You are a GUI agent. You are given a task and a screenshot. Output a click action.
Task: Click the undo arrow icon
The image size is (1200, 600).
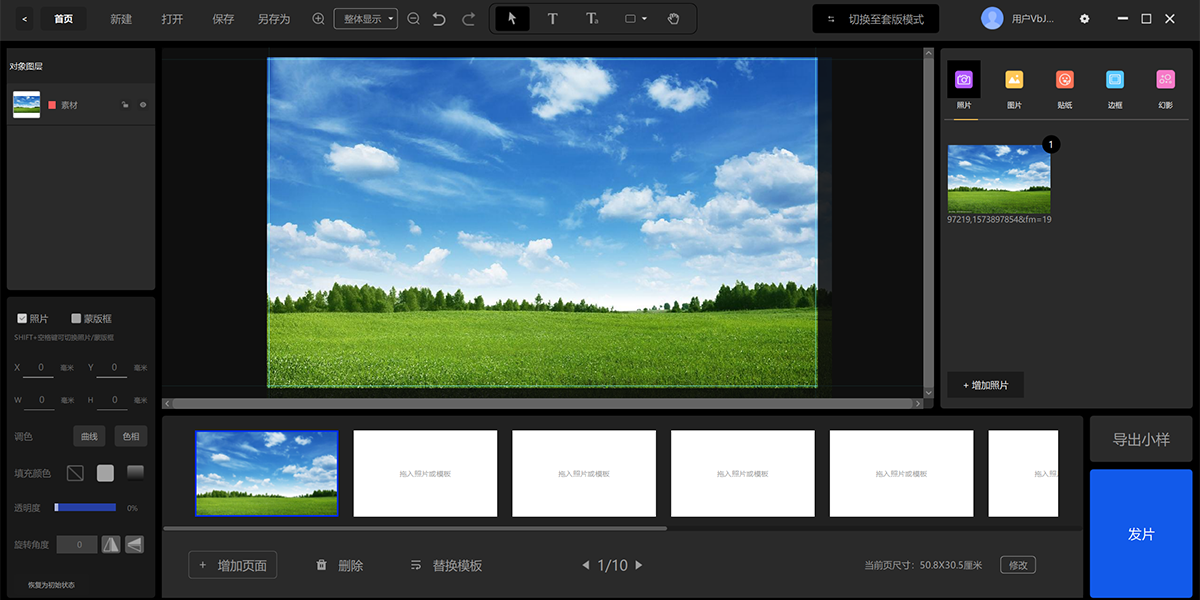click(x=439, y=19)
